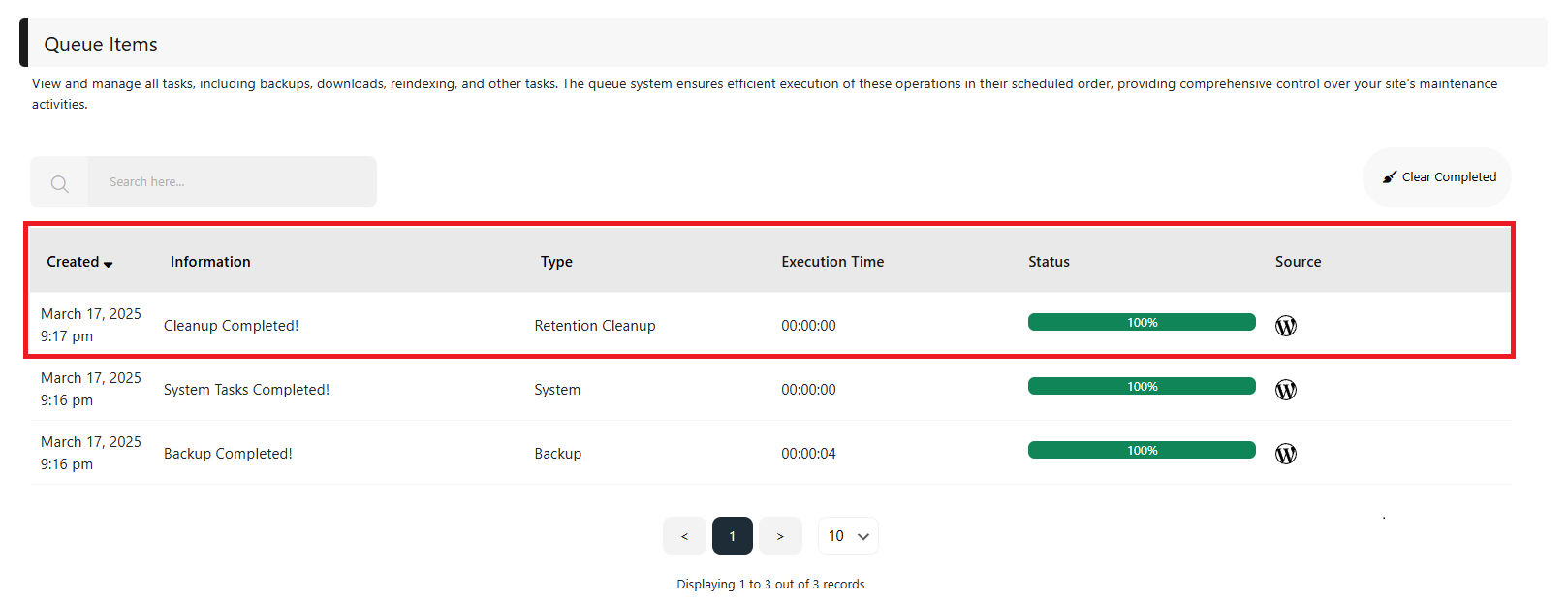Click the Information column header
The width and height of the screenshot is (1568, 604).
pos(210,262)
